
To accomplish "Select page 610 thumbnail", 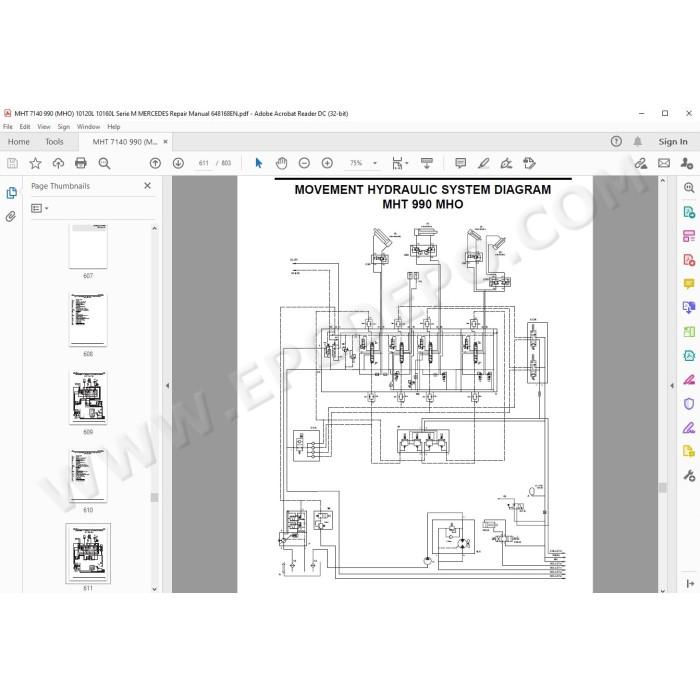I will [88, 475].
